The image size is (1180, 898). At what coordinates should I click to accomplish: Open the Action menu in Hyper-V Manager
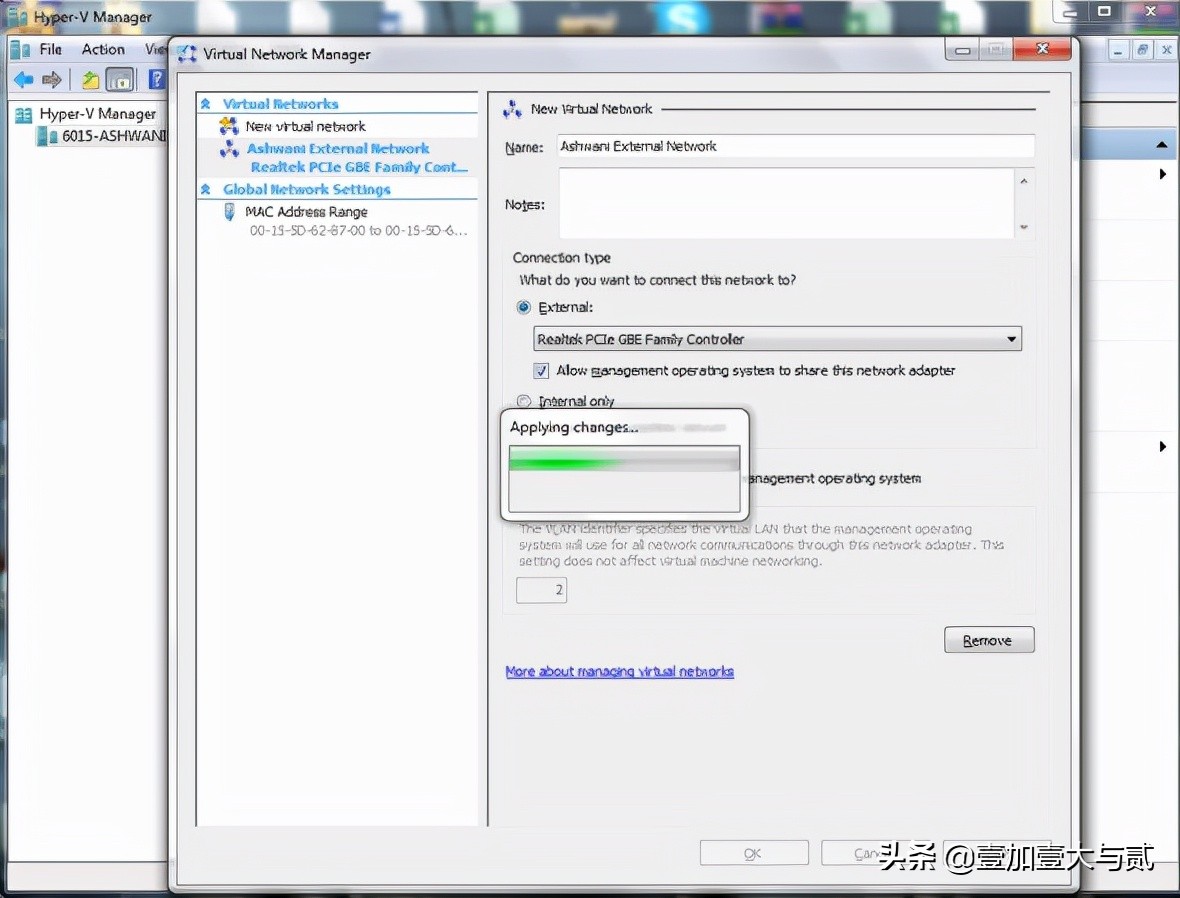coord(103,50)
